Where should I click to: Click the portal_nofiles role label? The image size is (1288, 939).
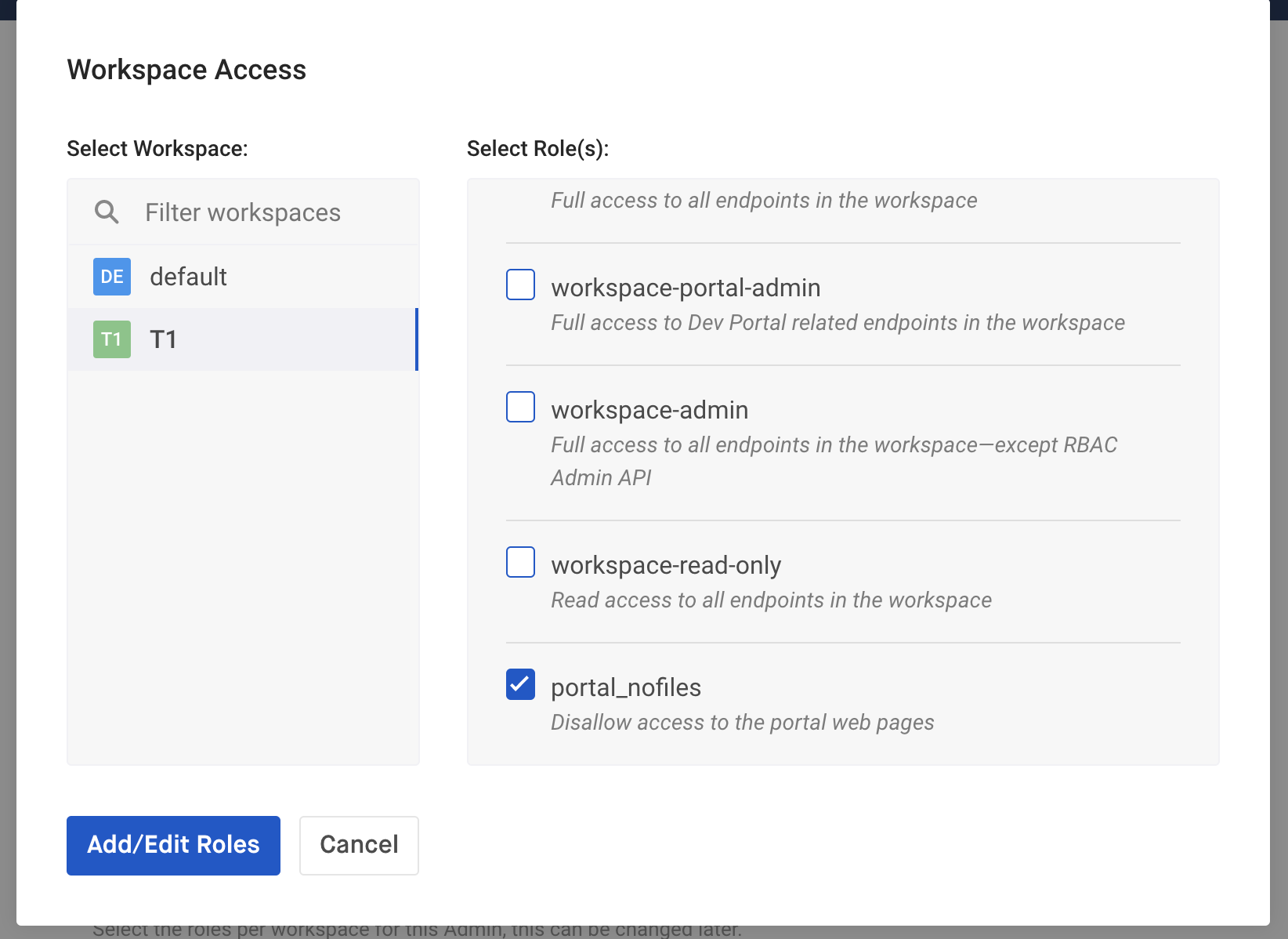click(626, 687)
